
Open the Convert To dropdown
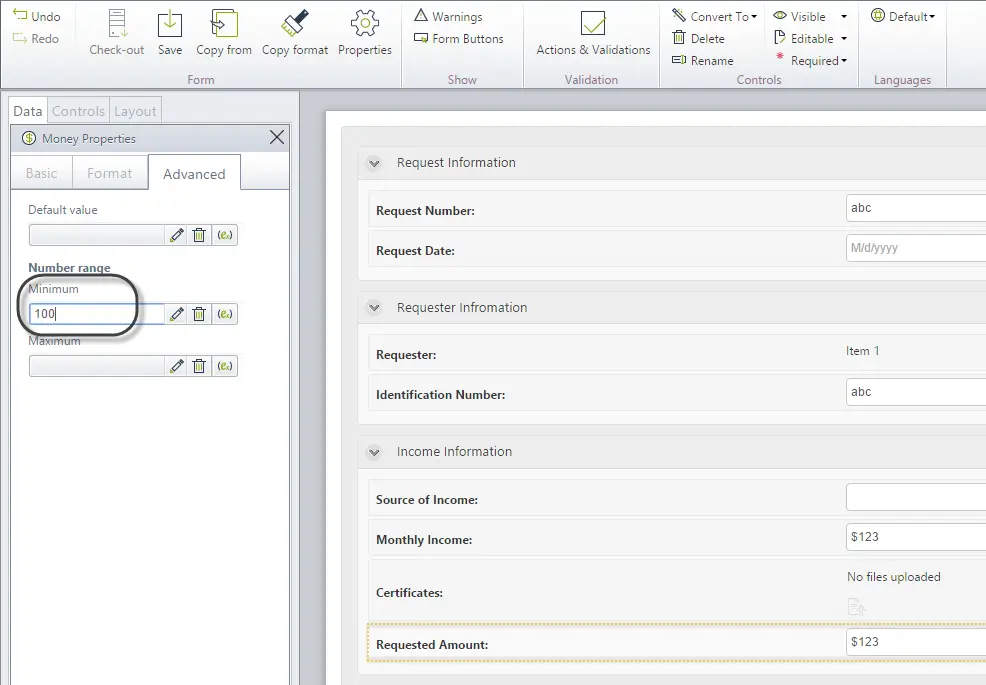pyautogui.click(x=714, y=16)
